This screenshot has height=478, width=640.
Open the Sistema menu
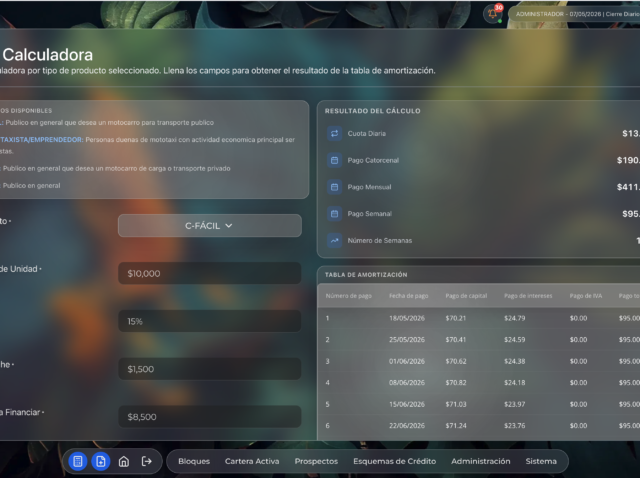[541, 461]
